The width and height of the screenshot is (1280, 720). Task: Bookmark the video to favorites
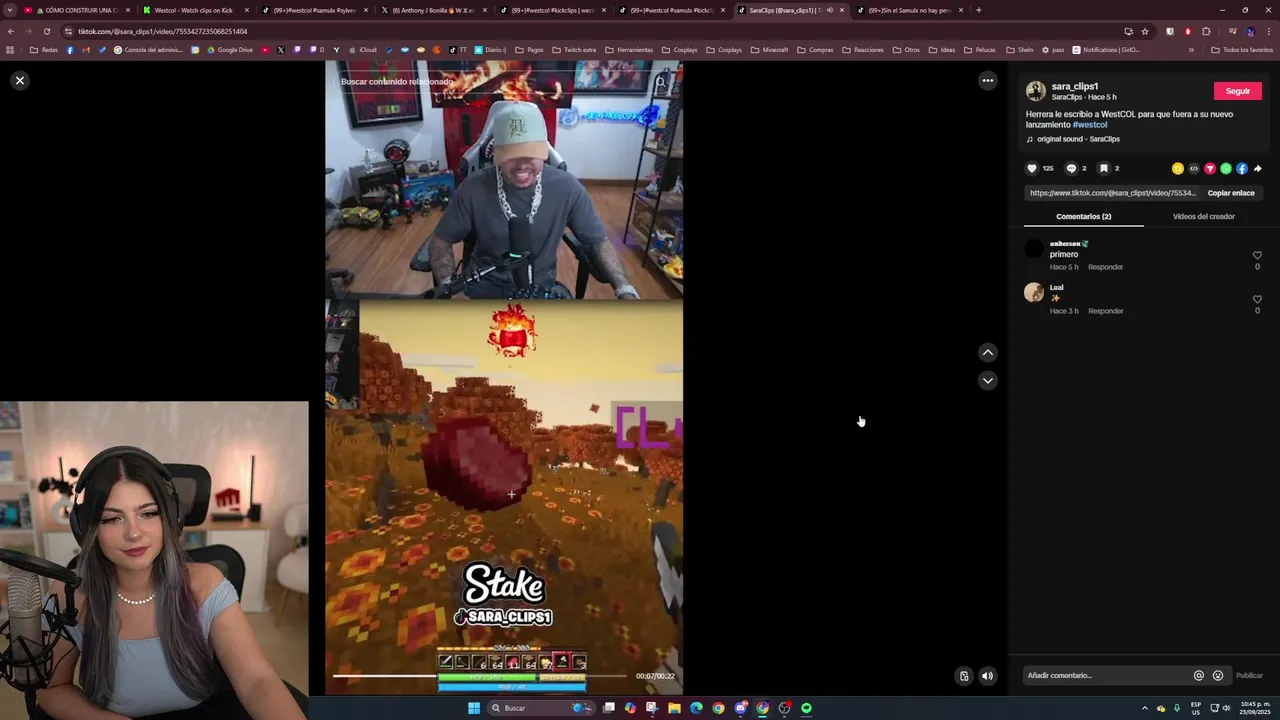[x=1104, y=168]
